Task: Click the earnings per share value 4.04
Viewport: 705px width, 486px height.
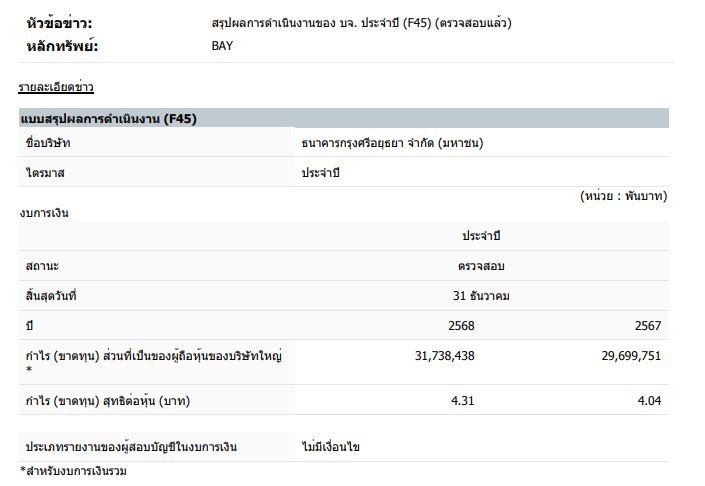Action: 649,400
